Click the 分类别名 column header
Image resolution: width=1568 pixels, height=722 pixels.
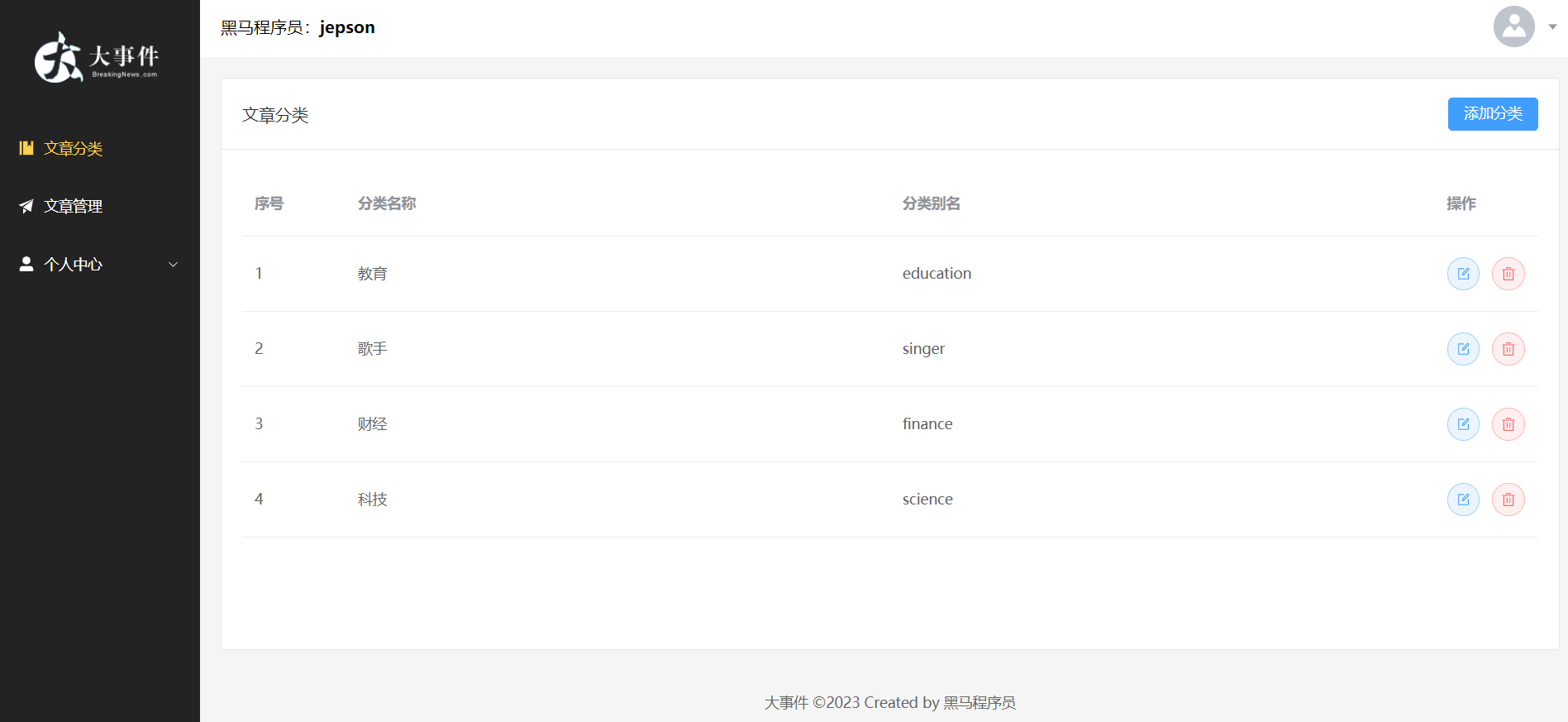coord(931,203)
